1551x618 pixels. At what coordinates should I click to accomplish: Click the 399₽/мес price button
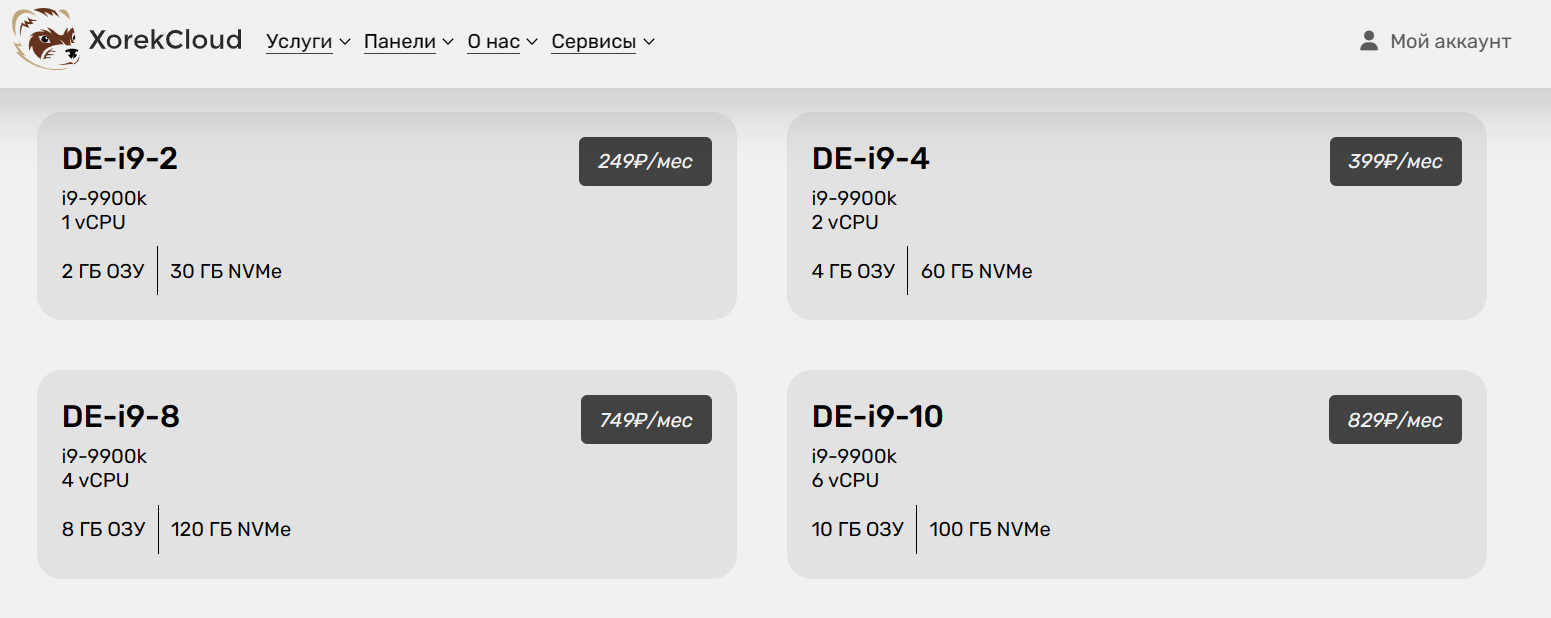(1395, 161)
